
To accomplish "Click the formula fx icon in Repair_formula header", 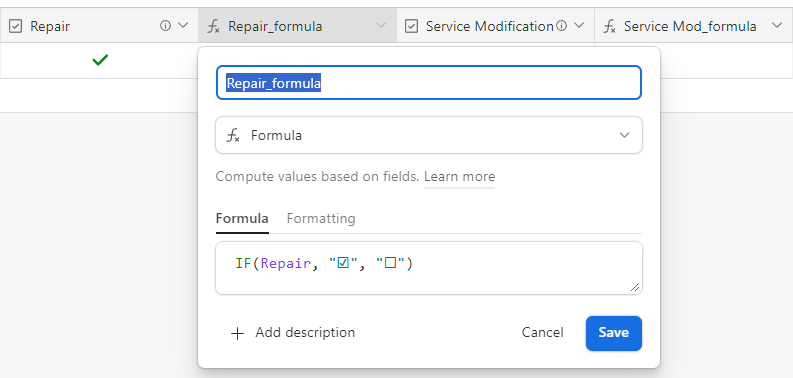I will click(x=213, y=26).
